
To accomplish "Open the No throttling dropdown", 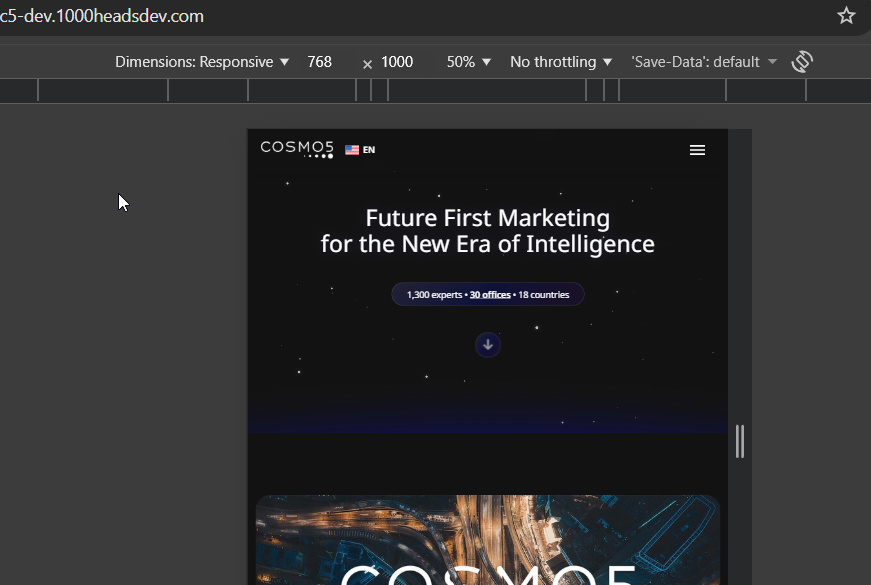I will (560, 62).
